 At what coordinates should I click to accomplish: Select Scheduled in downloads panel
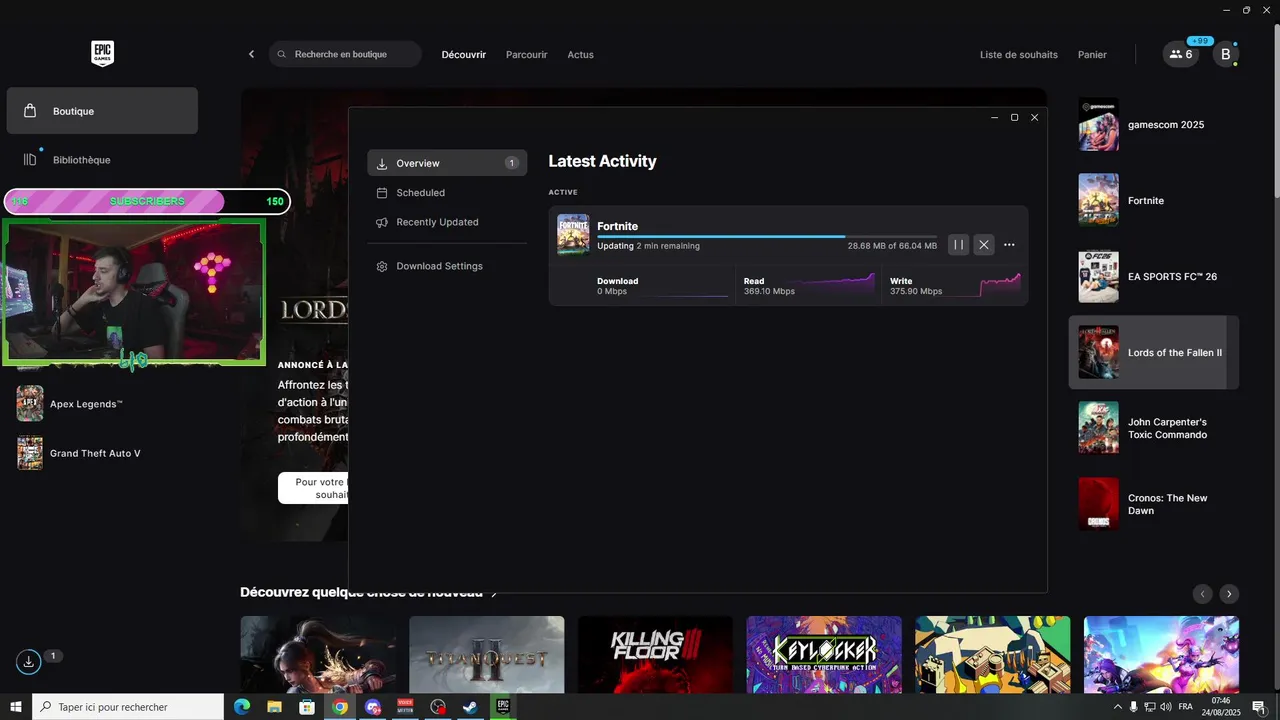[x=447, y=193]
